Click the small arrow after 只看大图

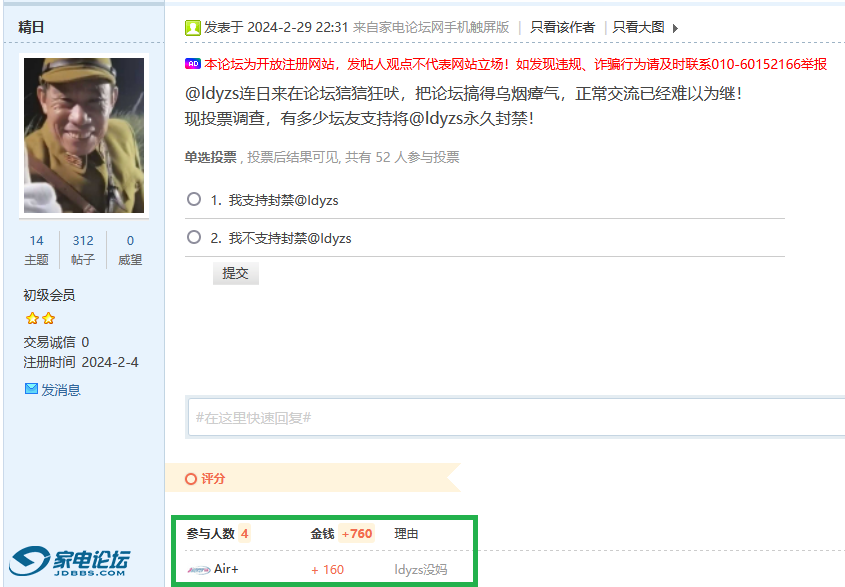click(x=675, y=28)
